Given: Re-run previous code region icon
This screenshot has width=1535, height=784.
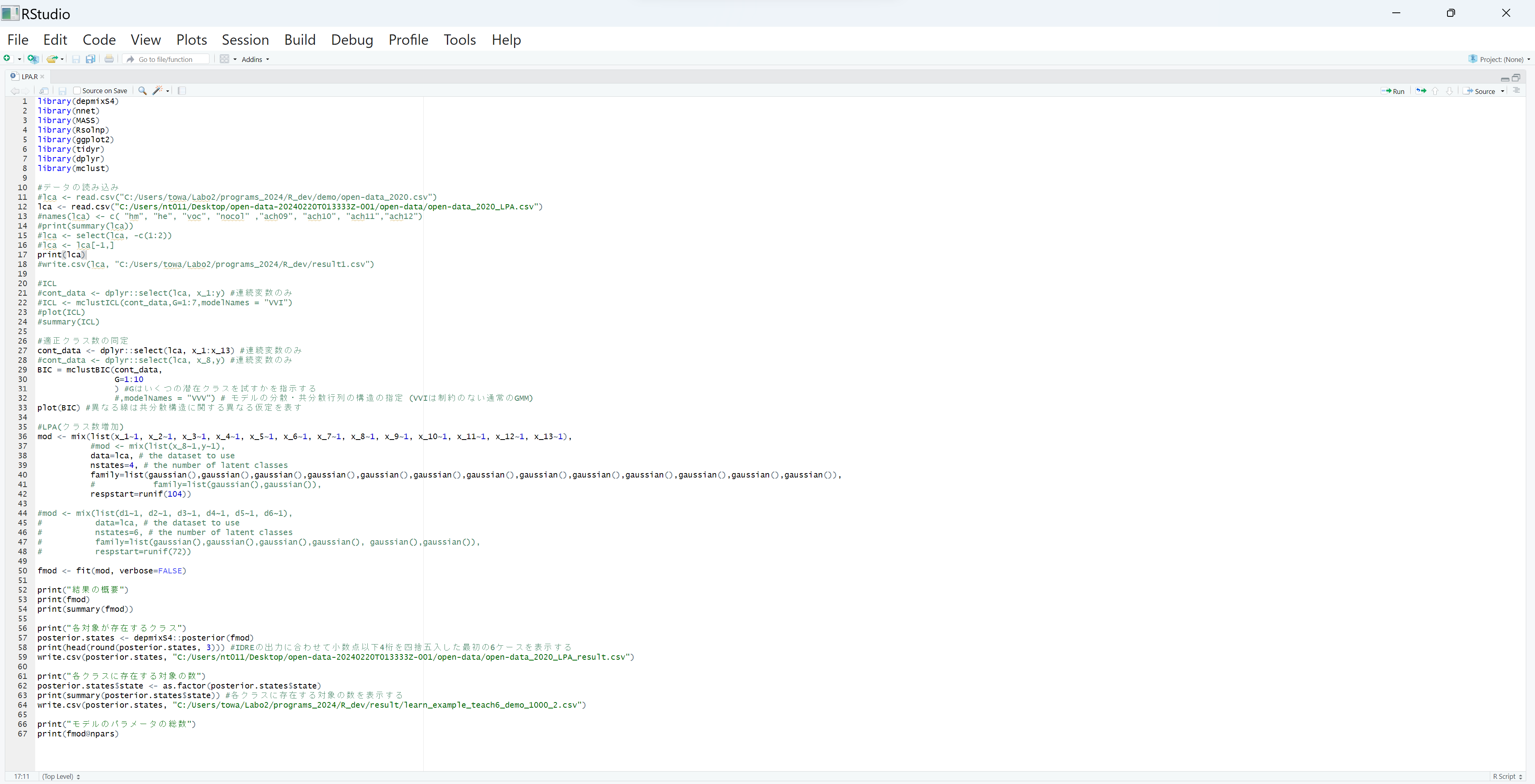Looking at the screenshot, I should [x=1421, y=91].
